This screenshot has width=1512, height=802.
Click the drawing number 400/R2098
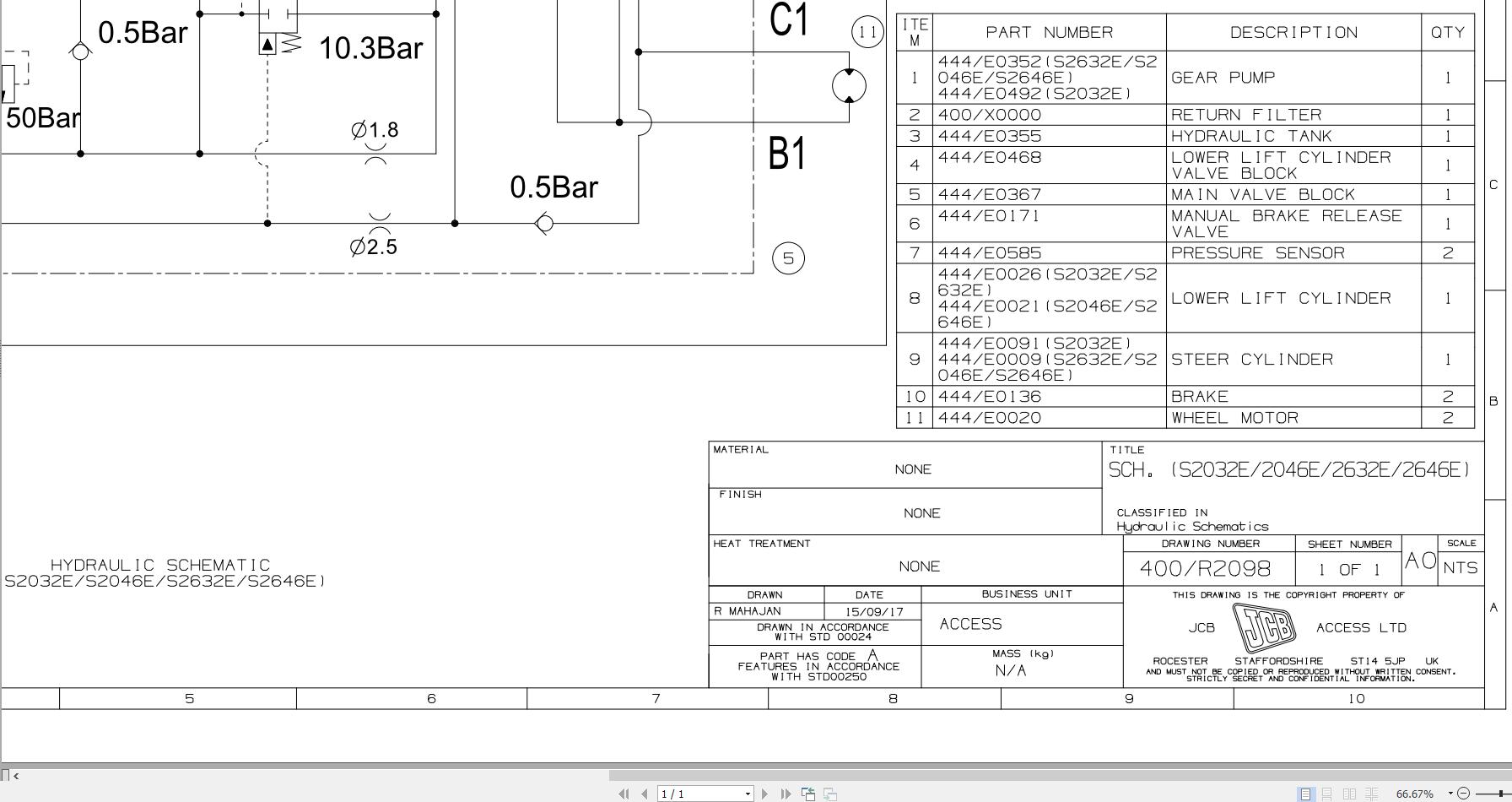coord(1205,568)
